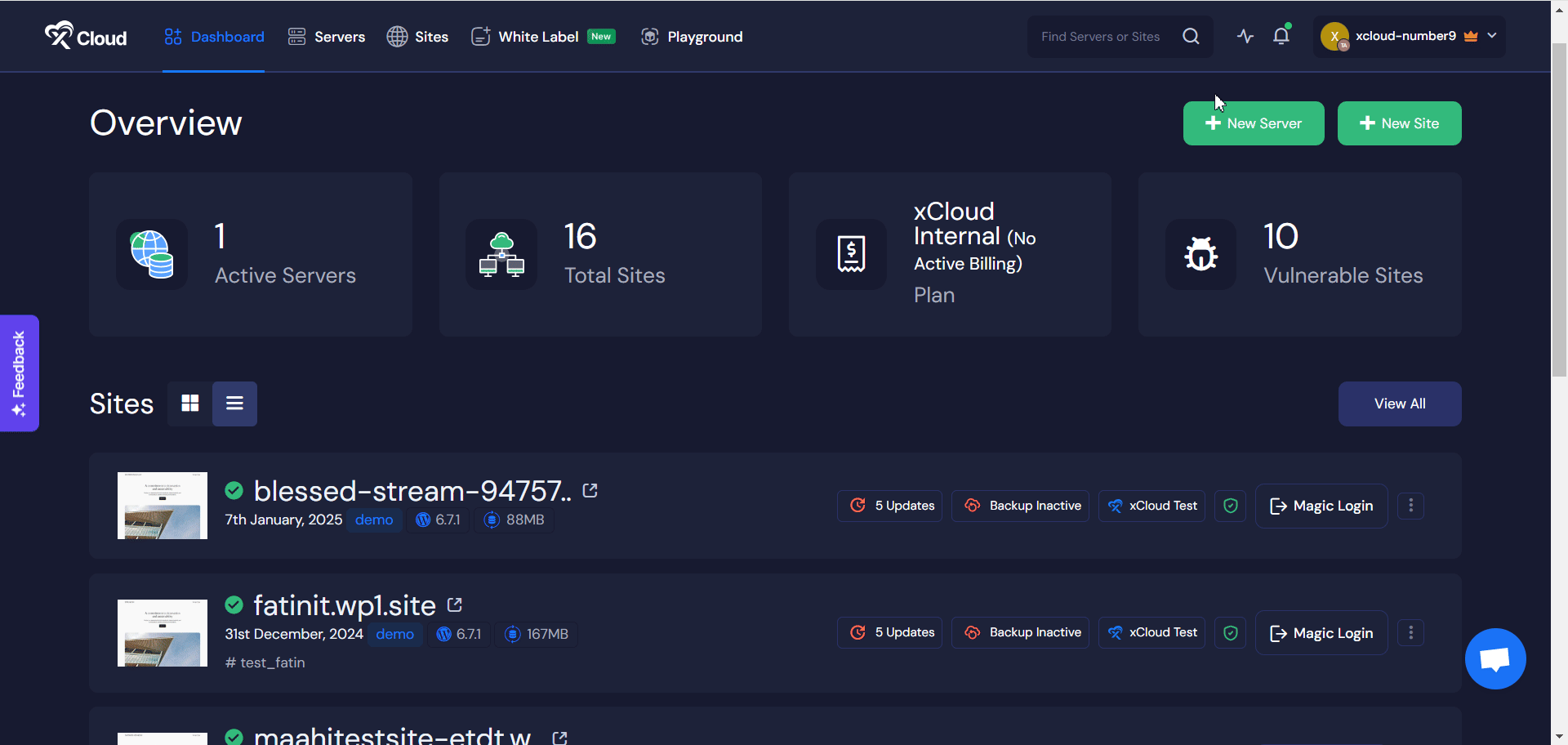1568x745 pixels.
Task: Switch sites to grid view layout
Action: [189, 403]
